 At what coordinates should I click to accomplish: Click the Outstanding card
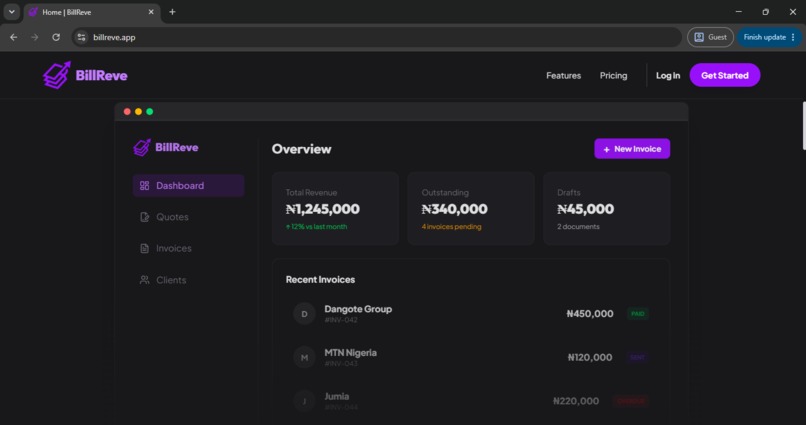[x=471, y=208]
